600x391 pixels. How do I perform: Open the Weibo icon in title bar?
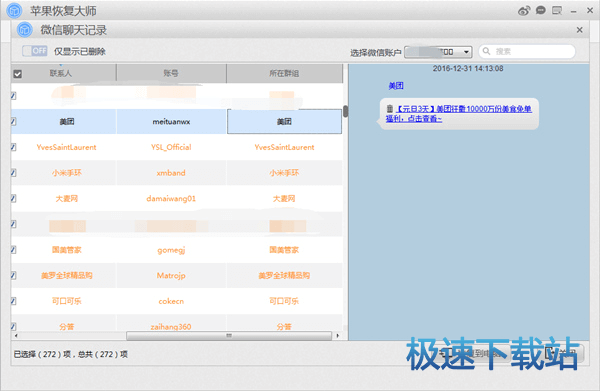tap(524, 11)
